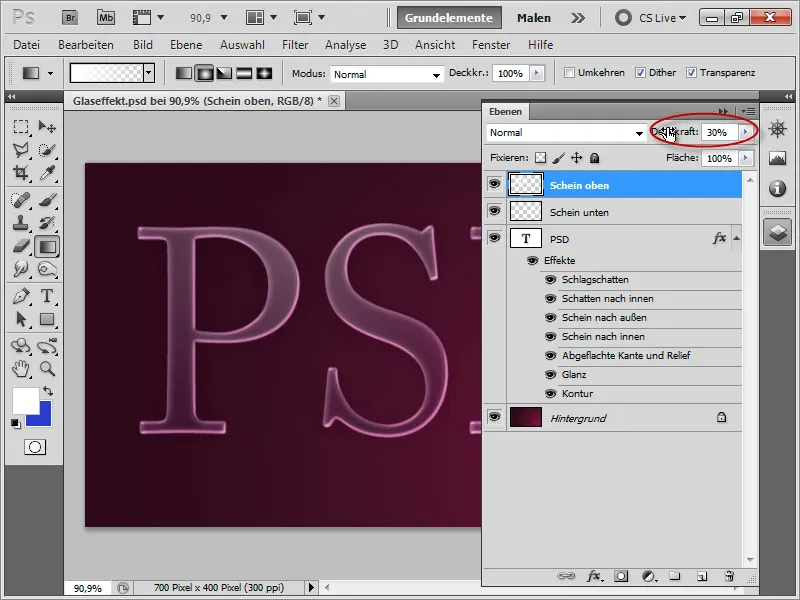800x600 pixels.
Task: Select the Zoom tool
Action: pyautogui.click(x=47, y=368)
